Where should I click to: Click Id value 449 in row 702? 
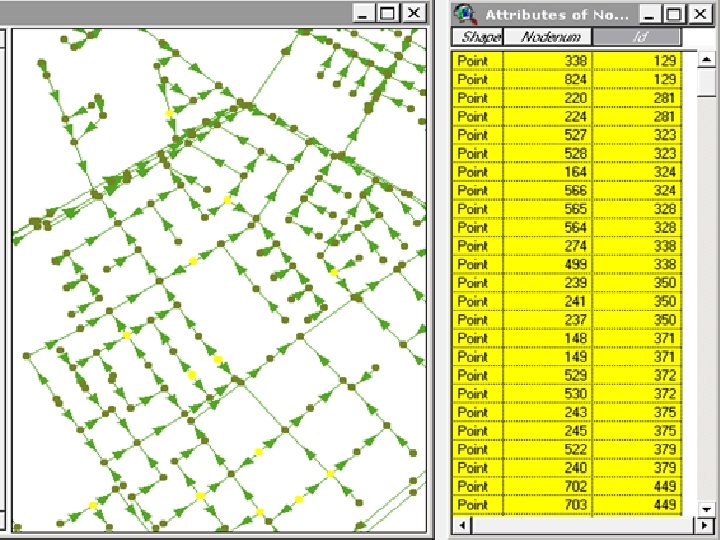point(637,486)
